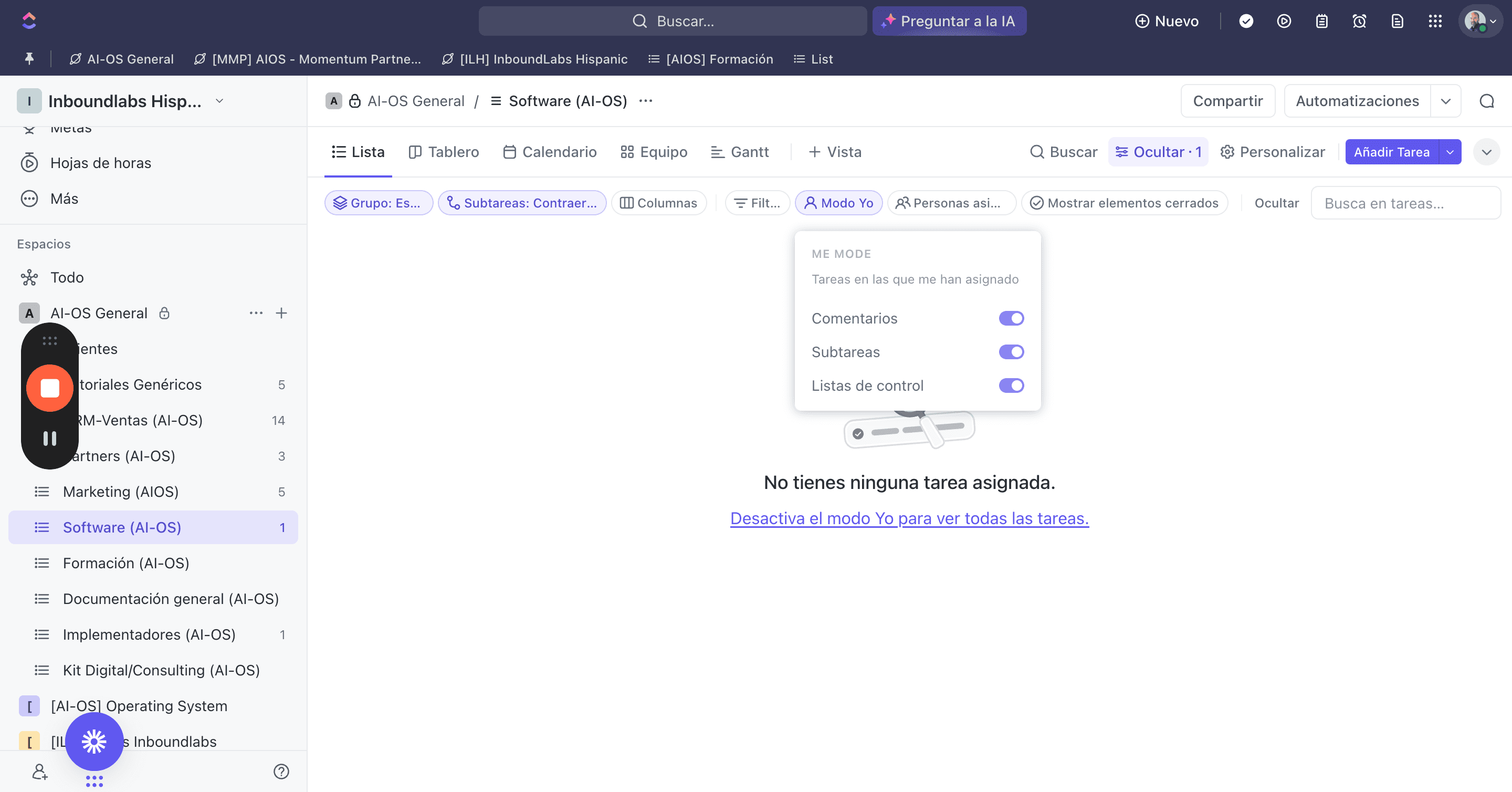This screenshot has width=1512, height=792.
Task: Open the apps grid icon
Action: (x=1435, y=21)
